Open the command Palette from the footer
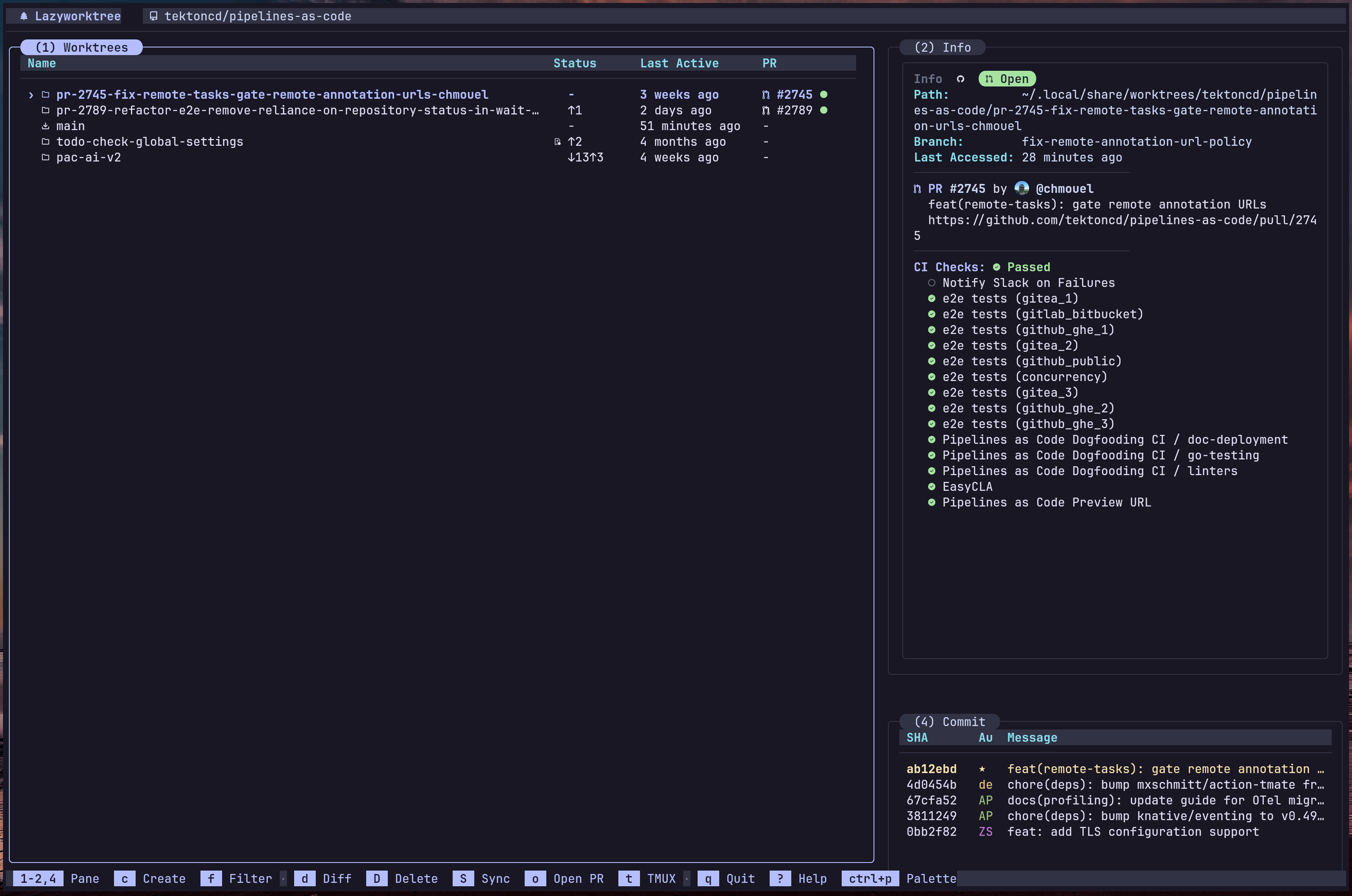The image size is (1352, 896). click(x=899, y=878)
